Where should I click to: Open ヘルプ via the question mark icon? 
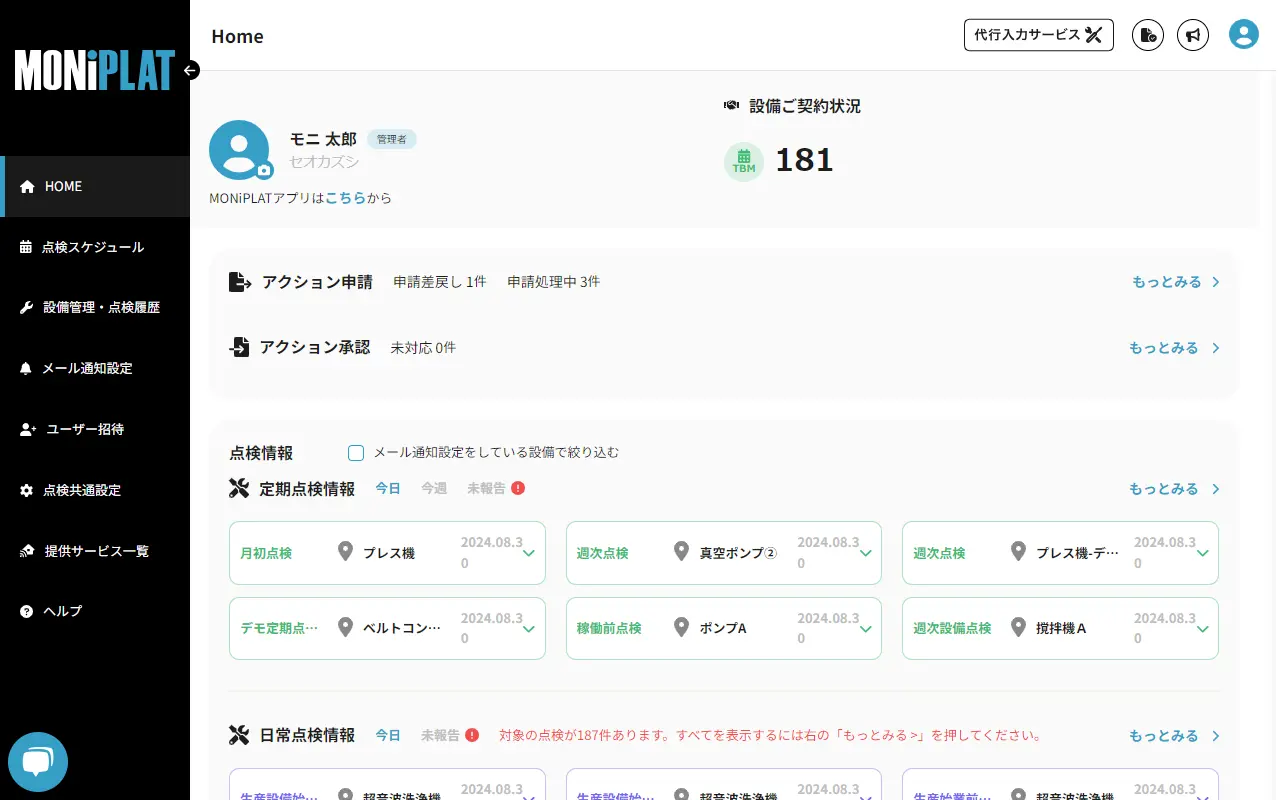[25, 611]
